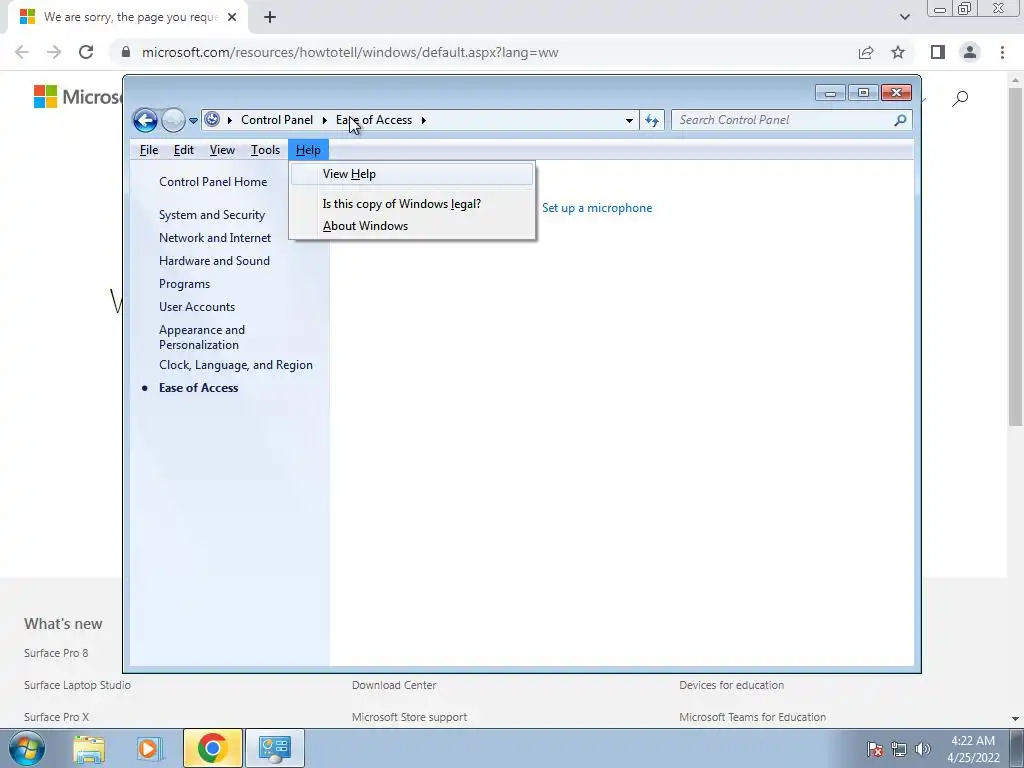Viewport: 1024px width, 768px height.
Task: Click the Windows Start button
Action: [26, 748]
